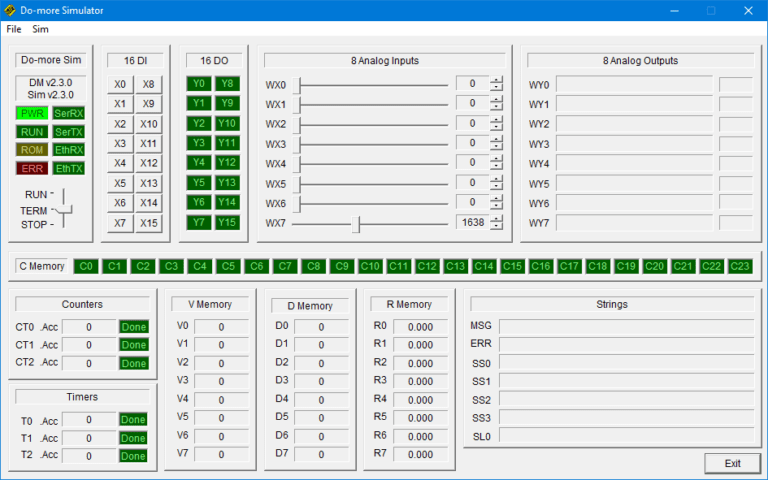Toggle digital input X11

click(148, 144)
